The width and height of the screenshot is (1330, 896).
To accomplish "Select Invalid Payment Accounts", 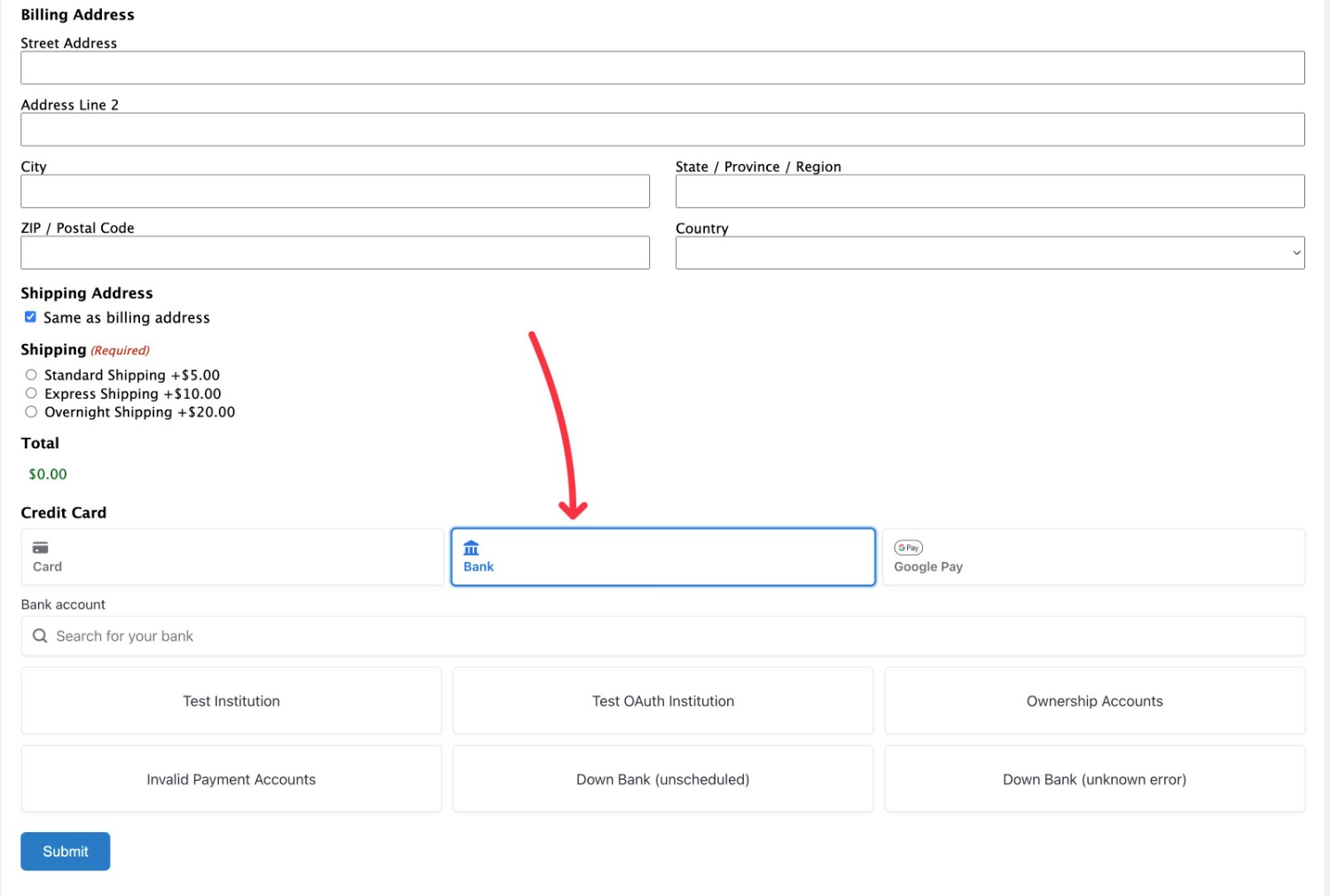I will [231, 779].
